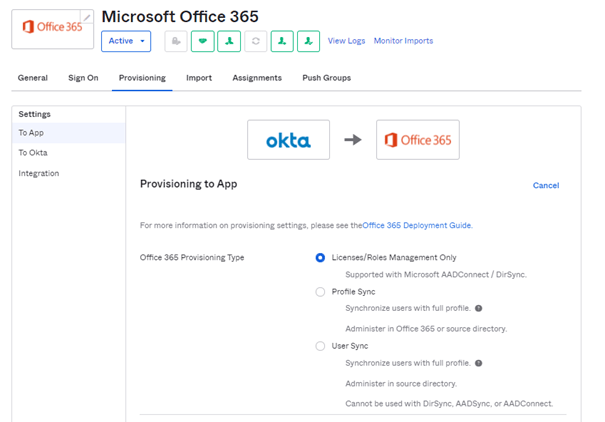The image size is (605, 422).
Task: Click the greyed-out key icon button
Action: [176, 41]
